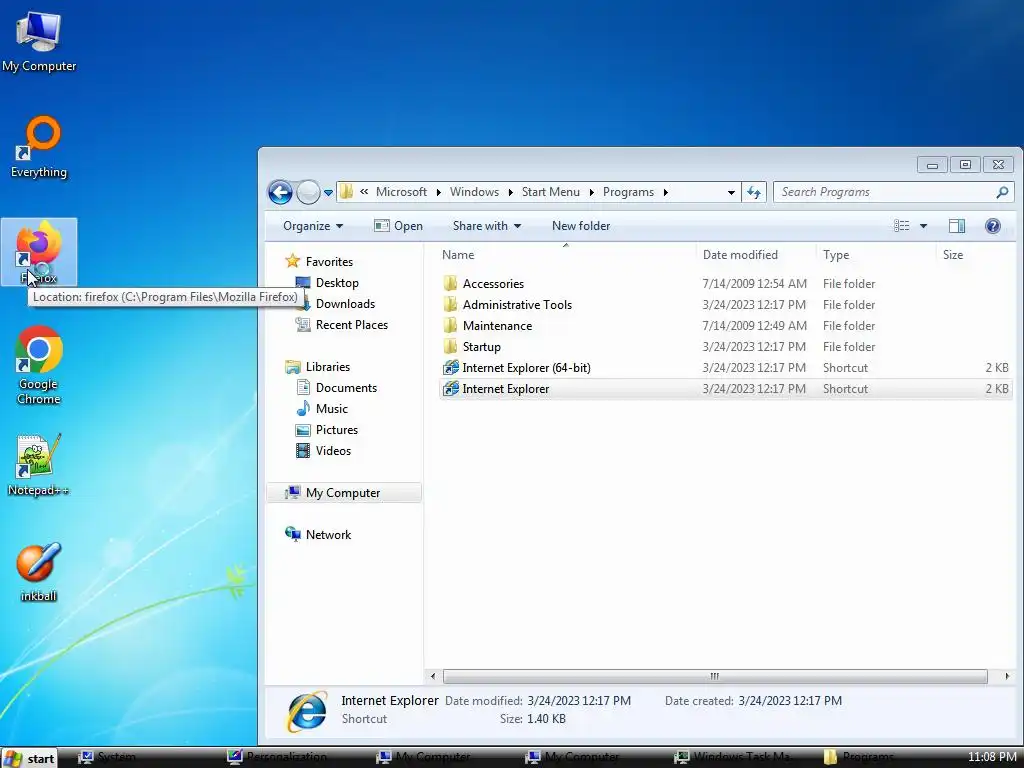Click Internet Explorer icon in details pane
The height and width of the screenshot is (768, 1024).
[307, 711]
